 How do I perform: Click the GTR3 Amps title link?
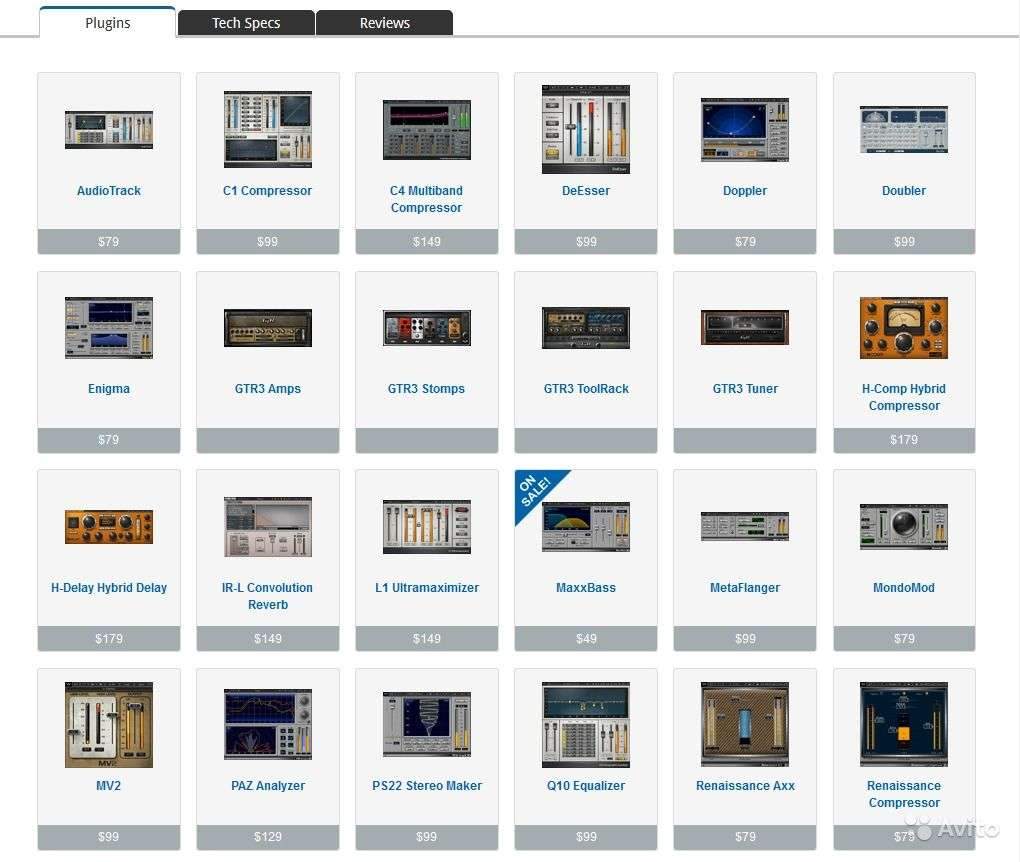coord(267,389)
